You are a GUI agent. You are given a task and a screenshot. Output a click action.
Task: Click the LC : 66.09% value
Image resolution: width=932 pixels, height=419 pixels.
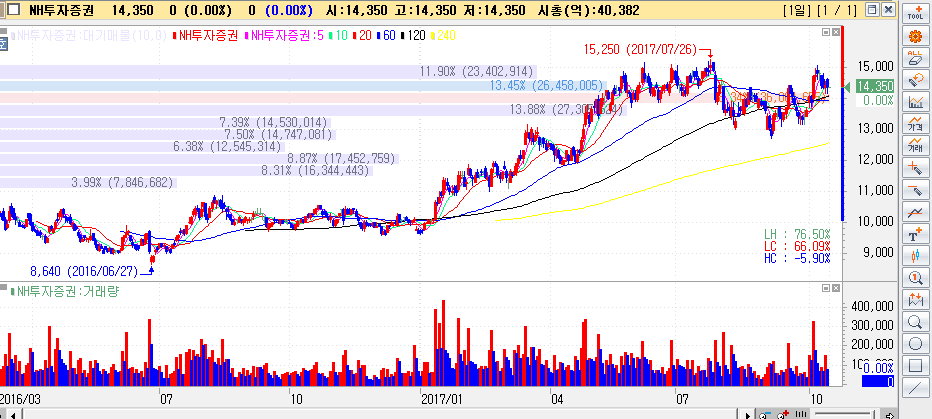[x=798, y=245]
